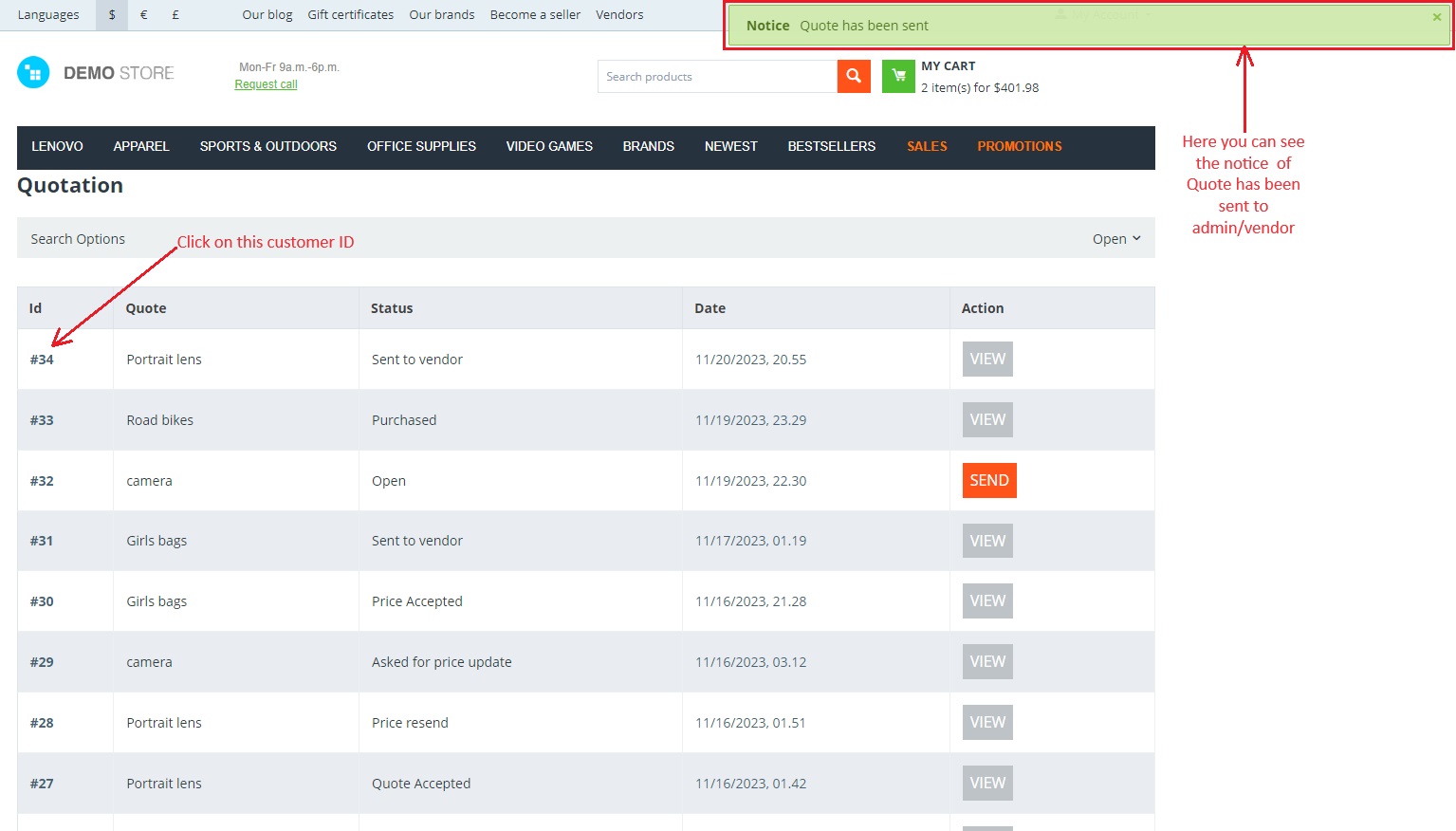Click the Request call link
Viewport: 1456px width, 831px height.
[x=267, y=84]
